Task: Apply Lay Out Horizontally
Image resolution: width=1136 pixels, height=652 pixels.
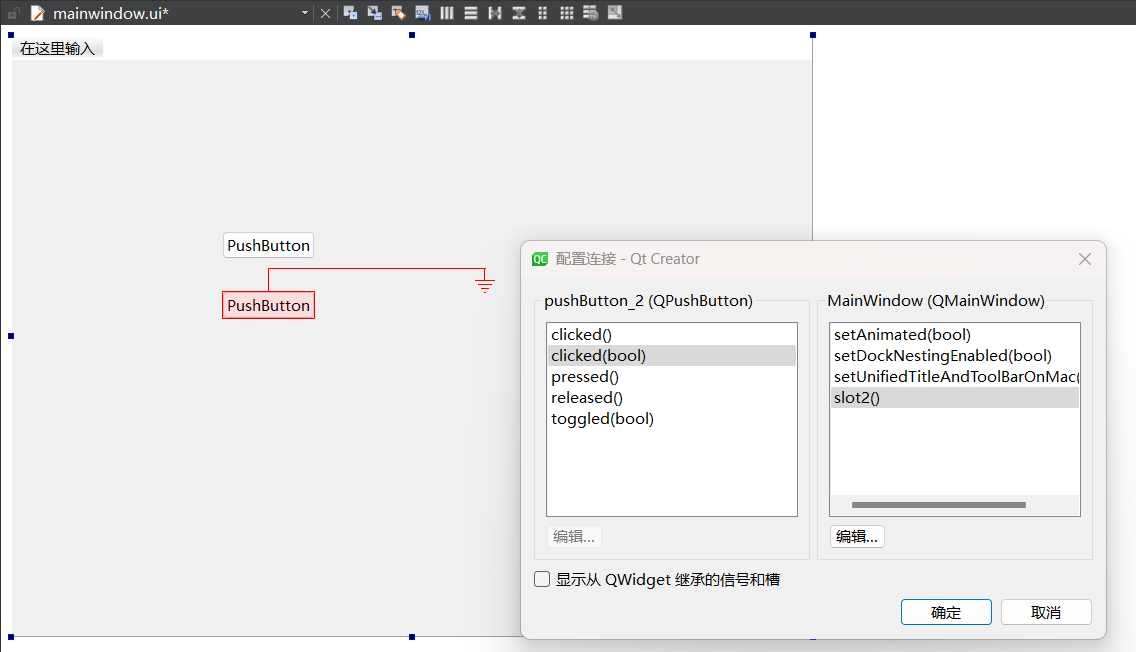Action: (447, 12)
